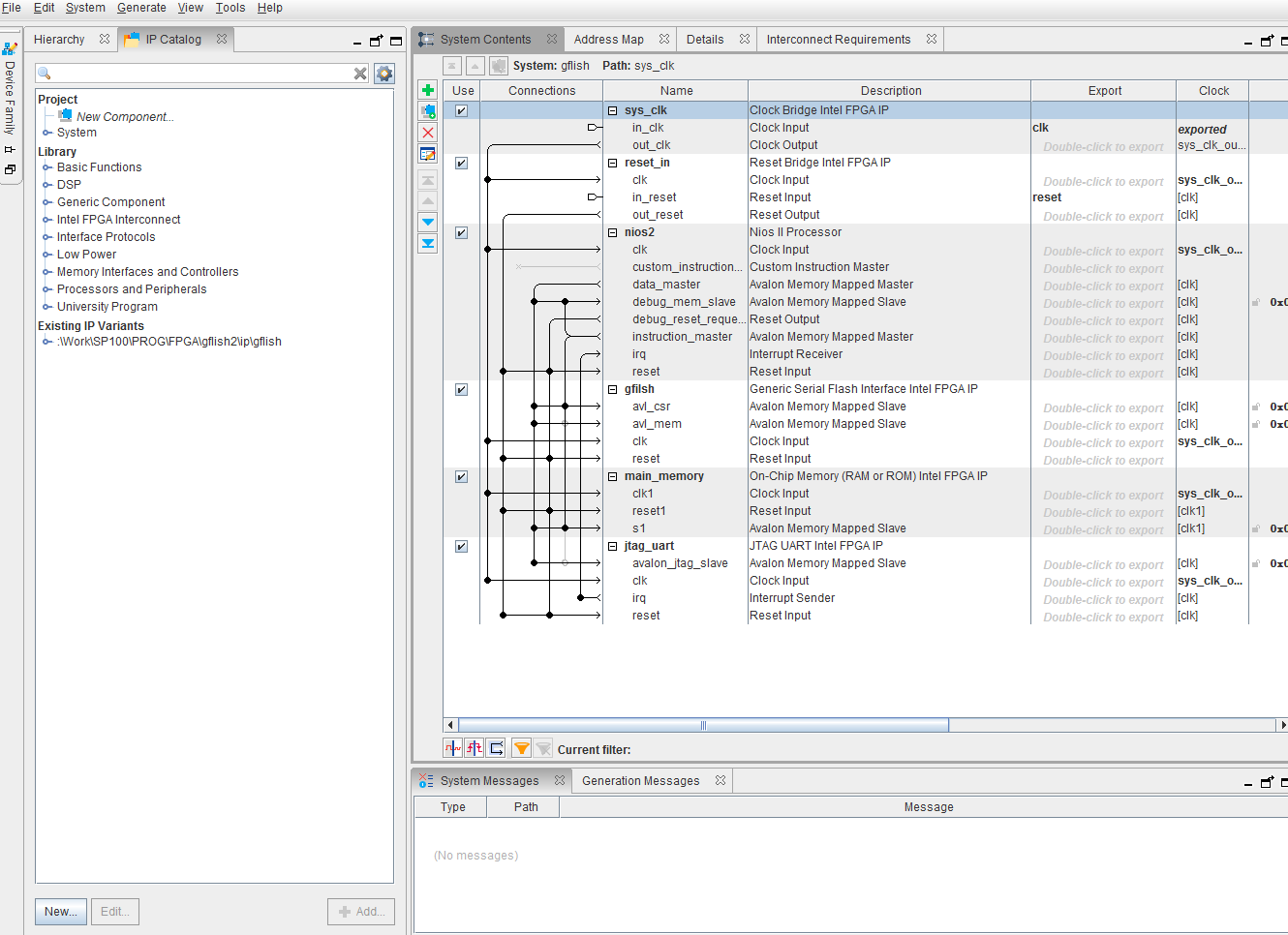
Task: Clear the IP Catalog search with X icon
Action: coord(360,74)
